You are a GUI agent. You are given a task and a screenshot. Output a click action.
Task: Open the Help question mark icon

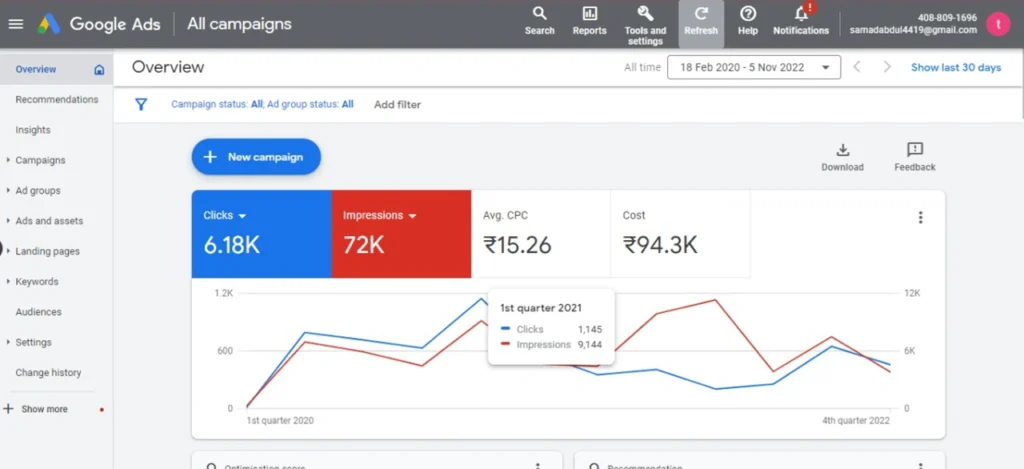(x=747, y=14)
